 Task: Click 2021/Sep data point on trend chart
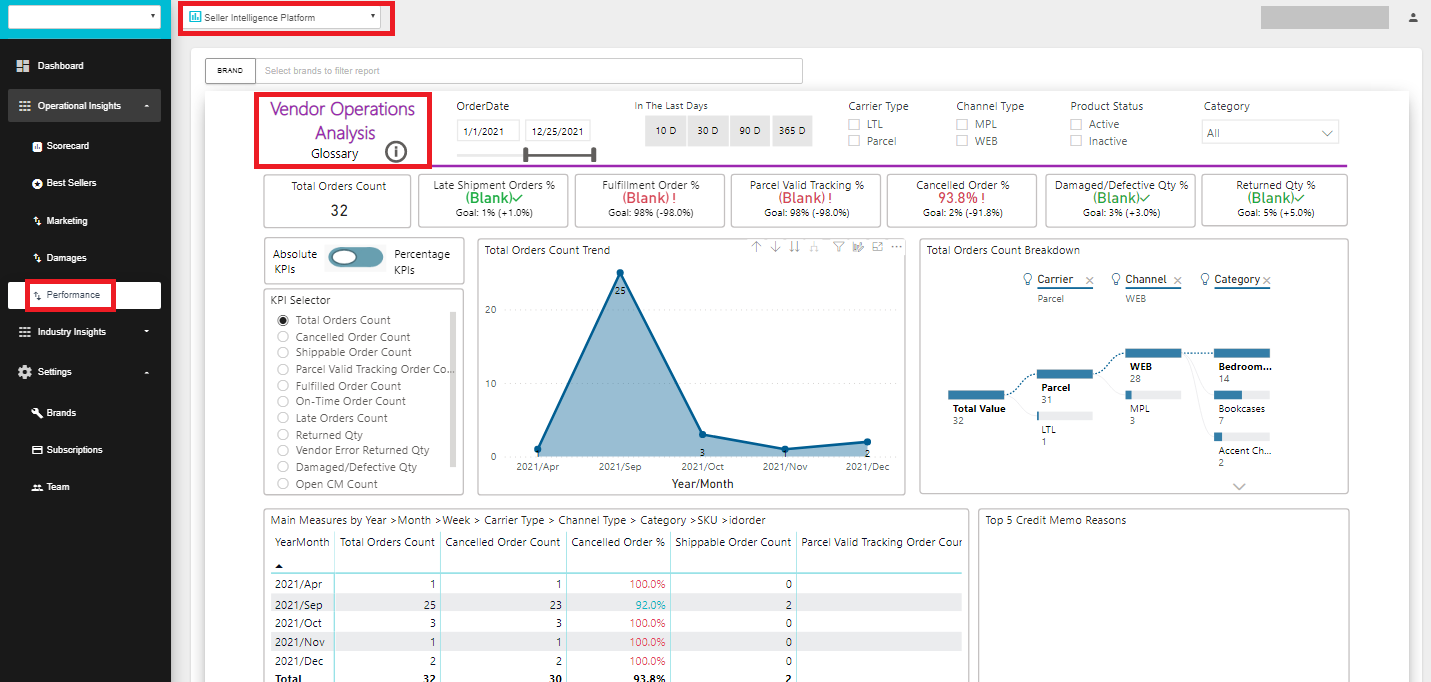tap(620, 273)
